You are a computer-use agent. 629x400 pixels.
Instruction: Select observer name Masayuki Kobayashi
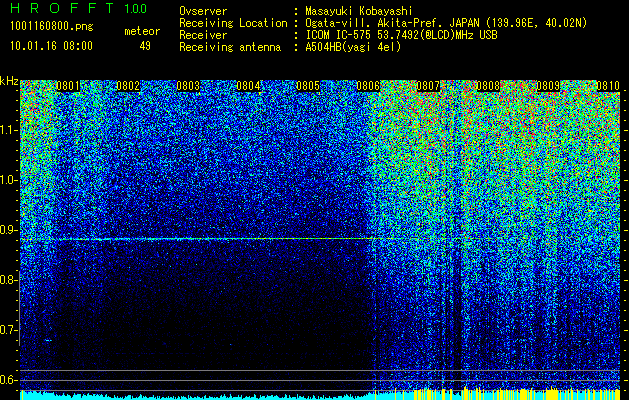(359, 11)
